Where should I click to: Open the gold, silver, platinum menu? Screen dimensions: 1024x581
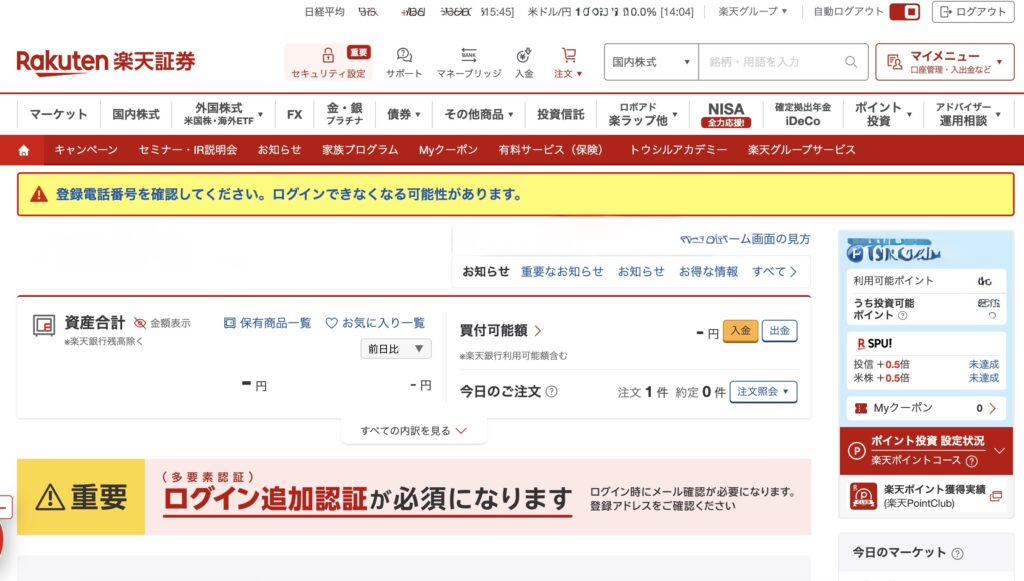pyautogui.click(x=345, y=114)
